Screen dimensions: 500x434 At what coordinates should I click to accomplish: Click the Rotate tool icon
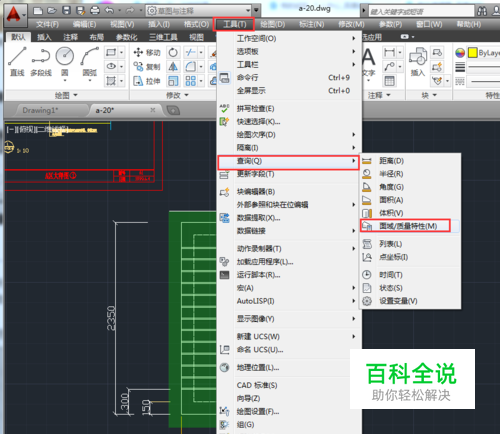(x=173, y=52)
